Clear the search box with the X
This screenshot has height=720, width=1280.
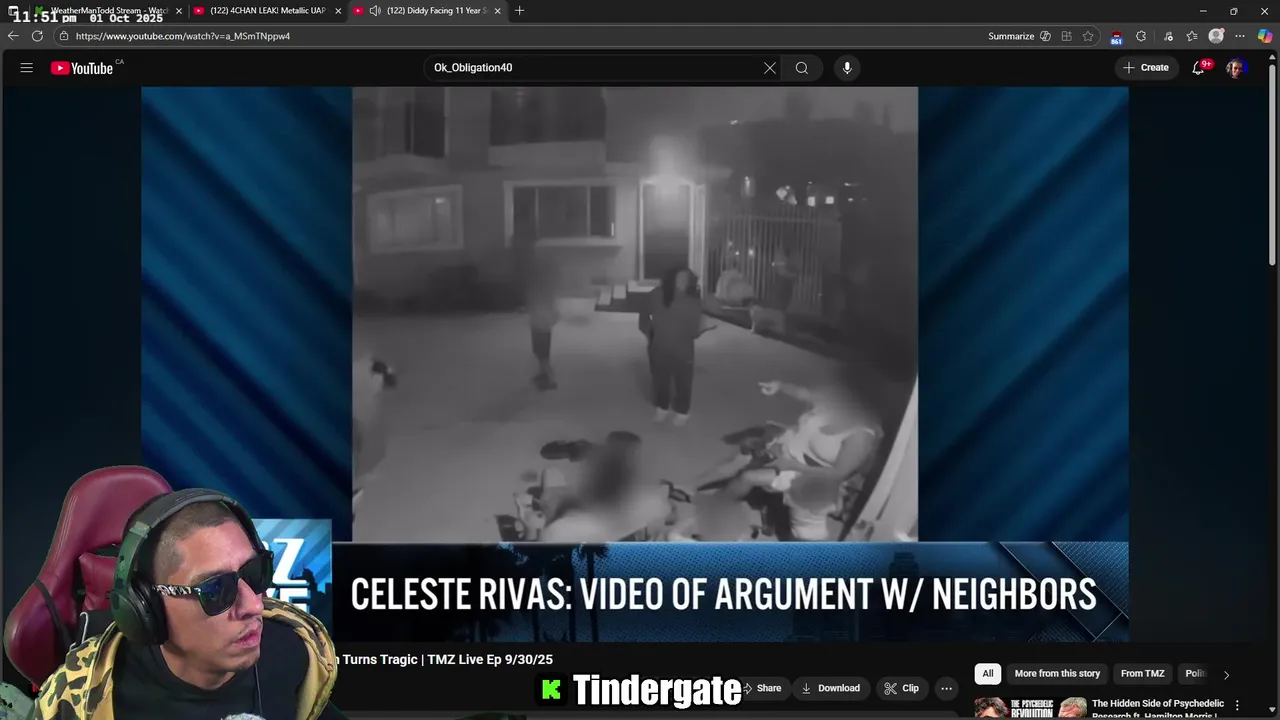tap(770, 68)
